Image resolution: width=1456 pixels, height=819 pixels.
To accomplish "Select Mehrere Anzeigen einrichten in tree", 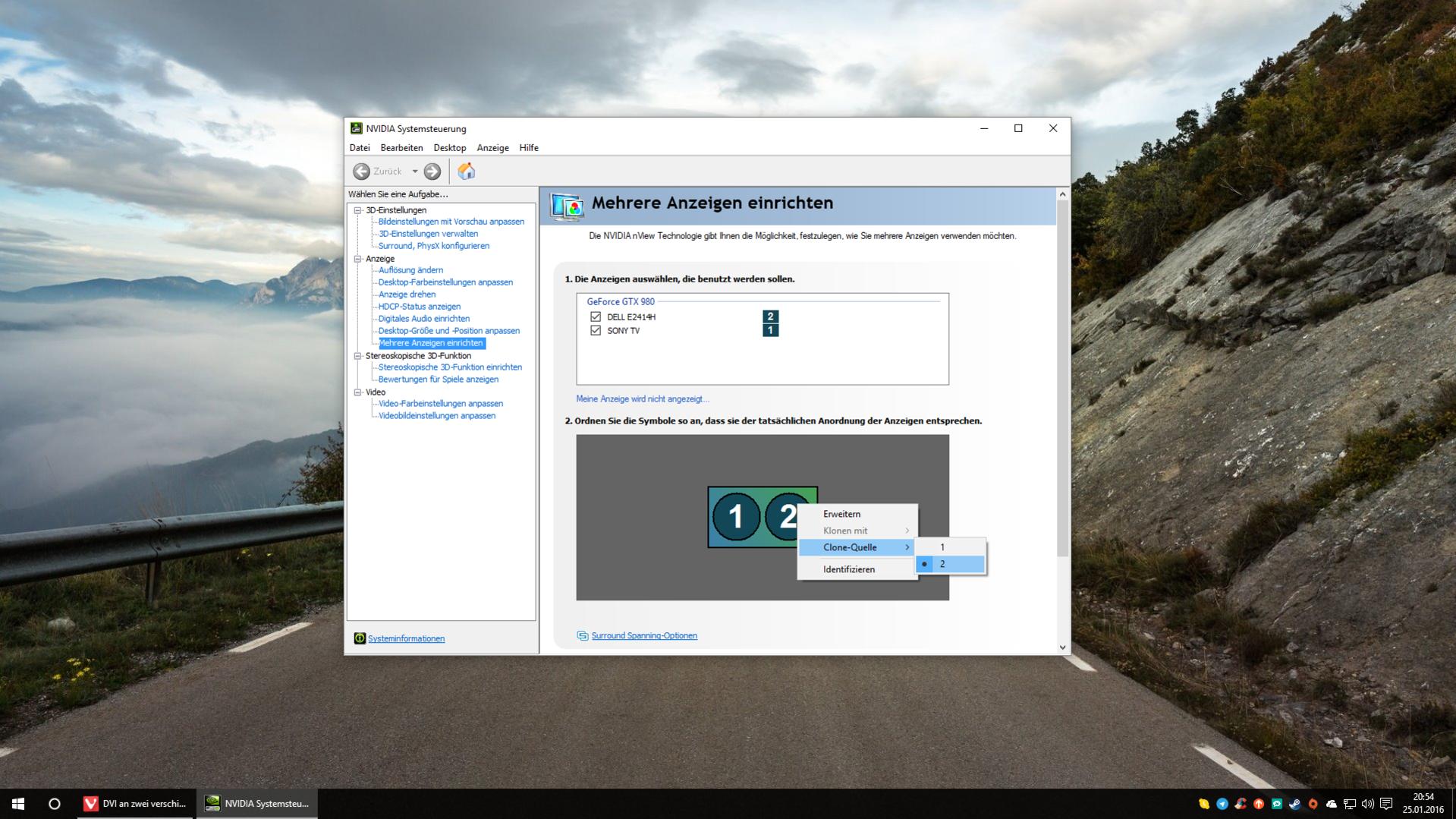I will (431, 343).
